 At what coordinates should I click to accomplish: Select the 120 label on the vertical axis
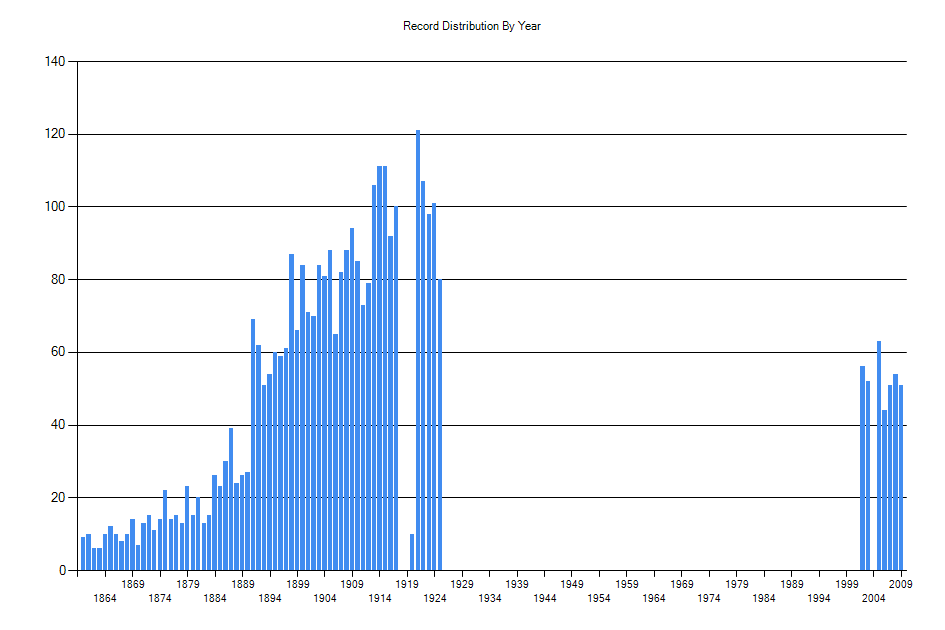click(55, 134)
